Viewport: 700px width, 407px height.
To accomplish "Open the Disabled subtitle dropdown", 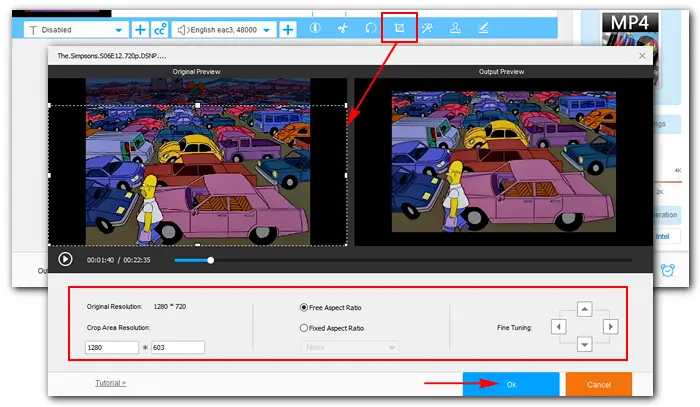I will tap(75, 30).
